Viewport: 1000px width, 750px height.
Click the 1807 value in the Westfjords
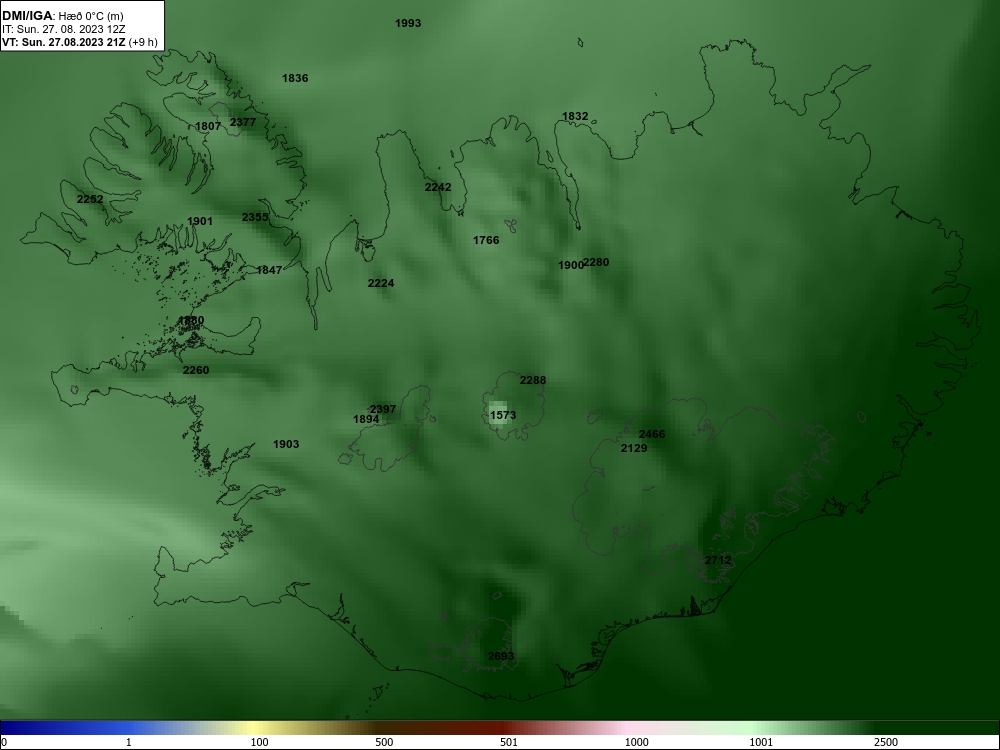[208, 126]
